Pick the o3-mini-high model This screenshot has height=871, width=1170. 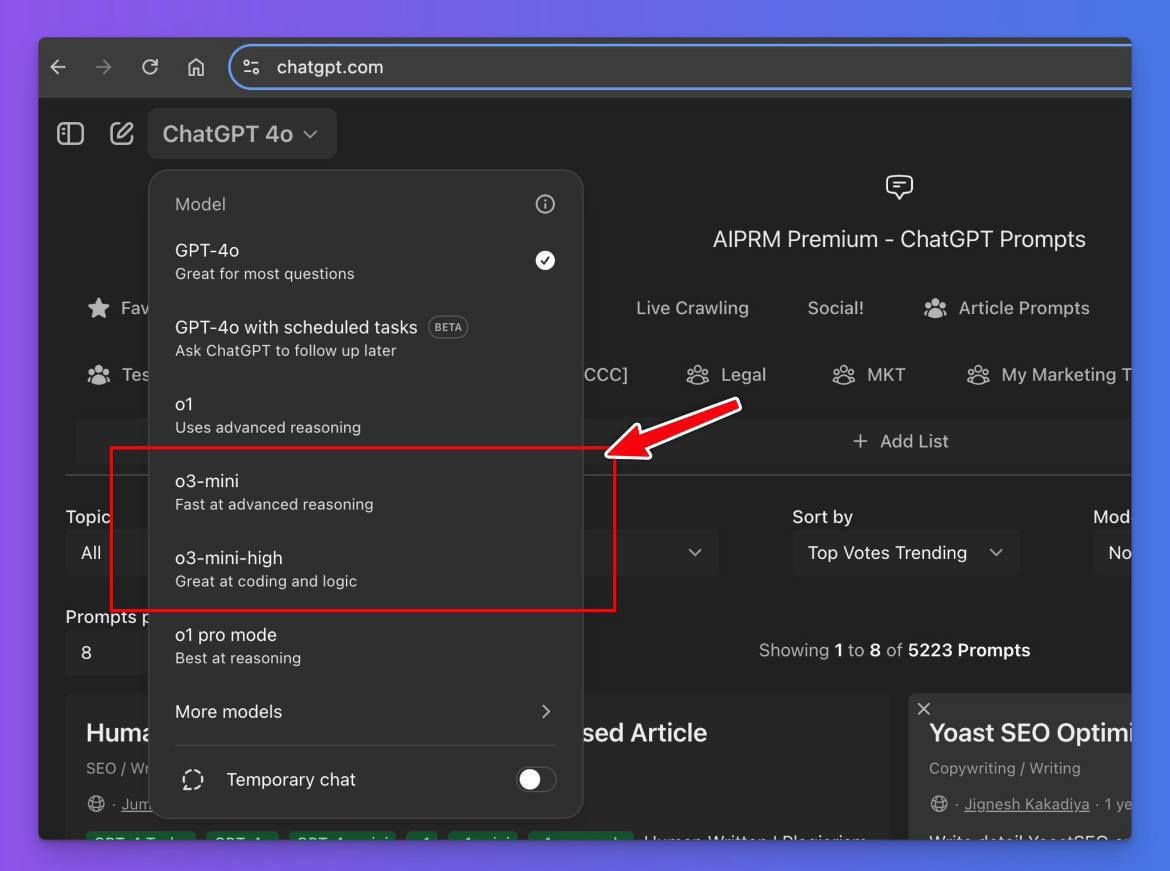[x=365, y=569]
